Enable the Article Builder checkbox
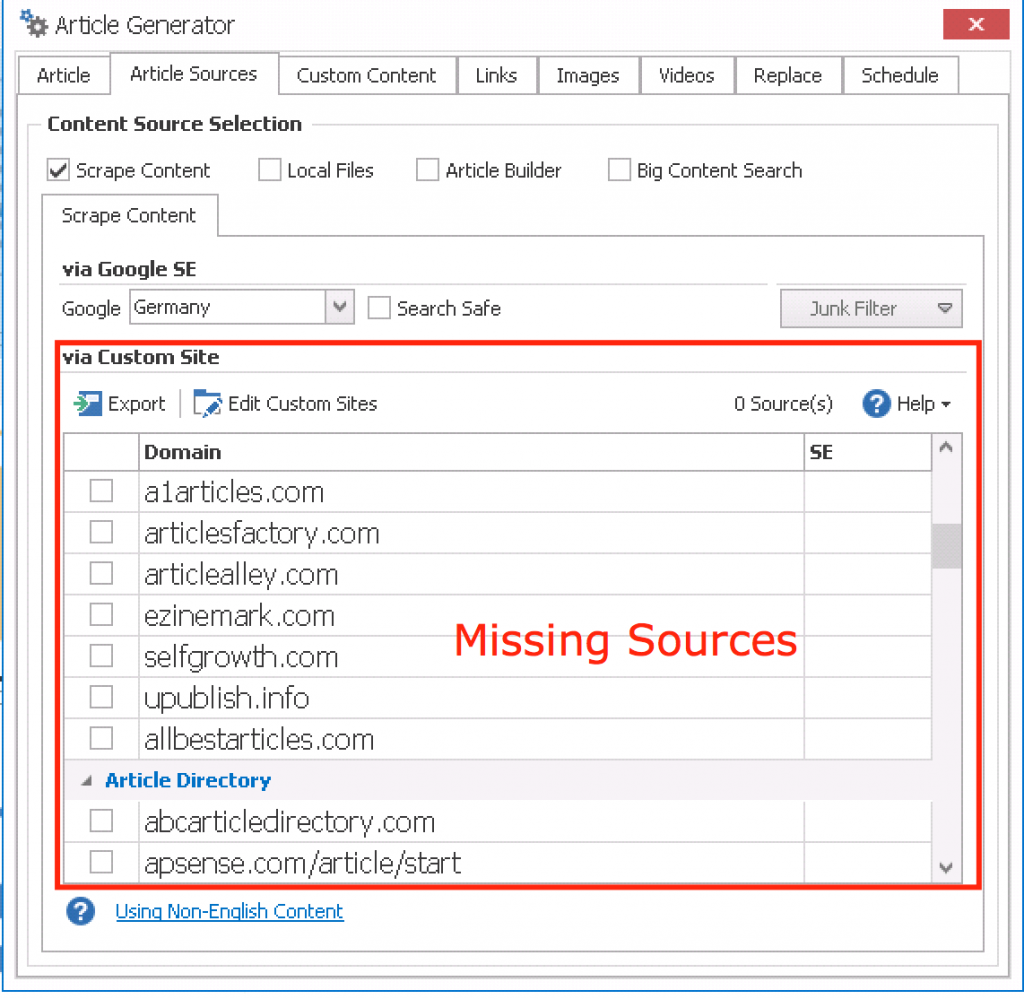 (x=427, y=170)
